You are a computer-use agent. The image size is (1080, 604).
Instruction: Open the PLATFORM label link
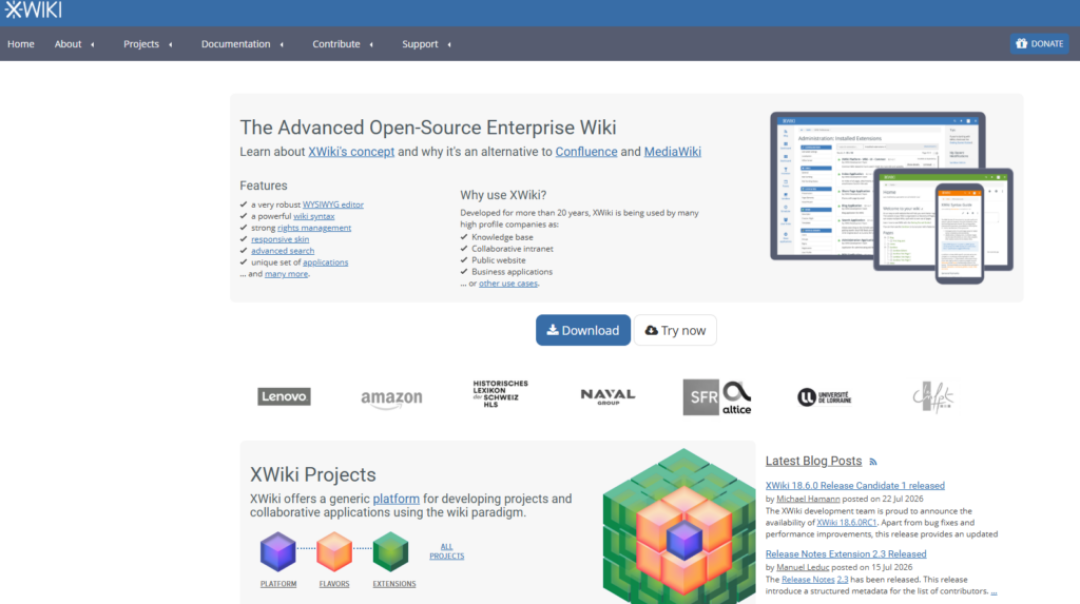point(278,584)
